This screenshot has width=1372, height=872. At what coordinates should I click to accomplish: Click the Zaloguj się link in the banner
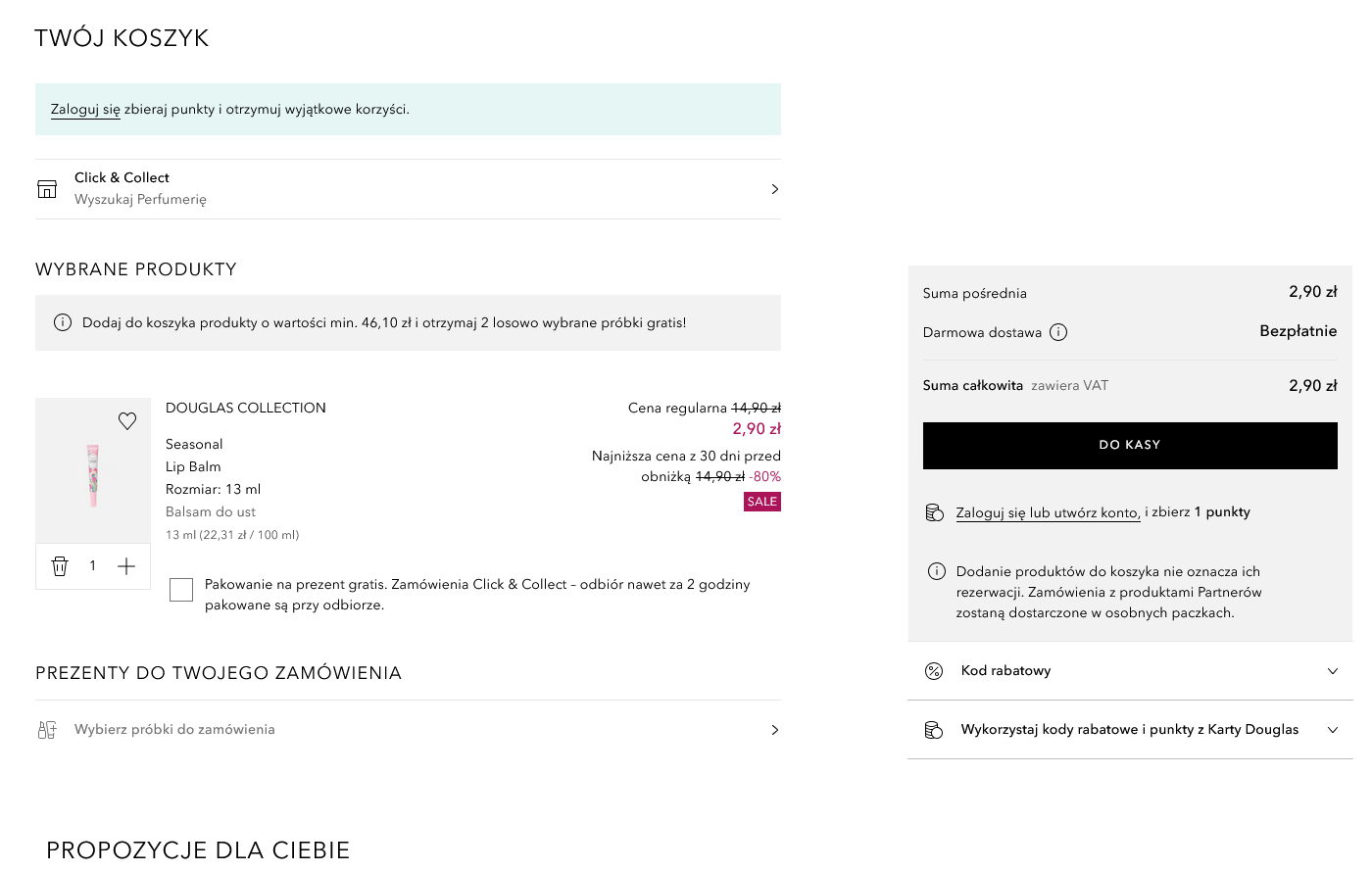85,110
